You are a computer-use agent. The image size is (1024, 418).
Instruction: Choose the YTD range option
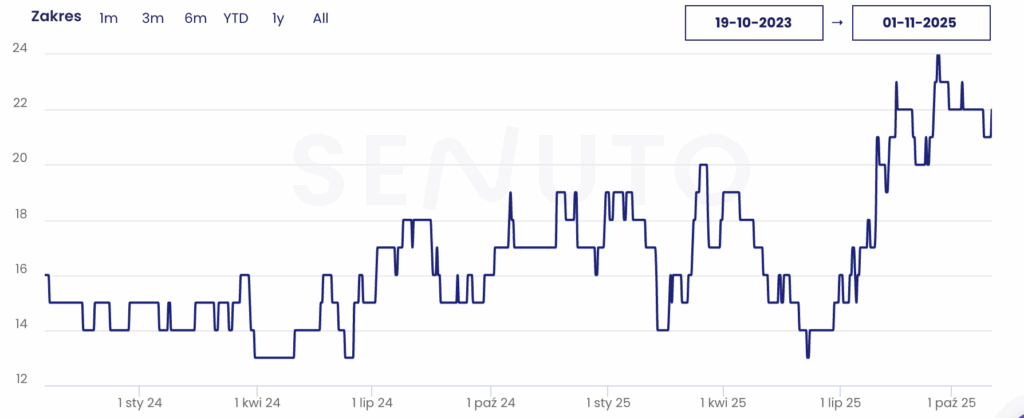click(236, 19)
